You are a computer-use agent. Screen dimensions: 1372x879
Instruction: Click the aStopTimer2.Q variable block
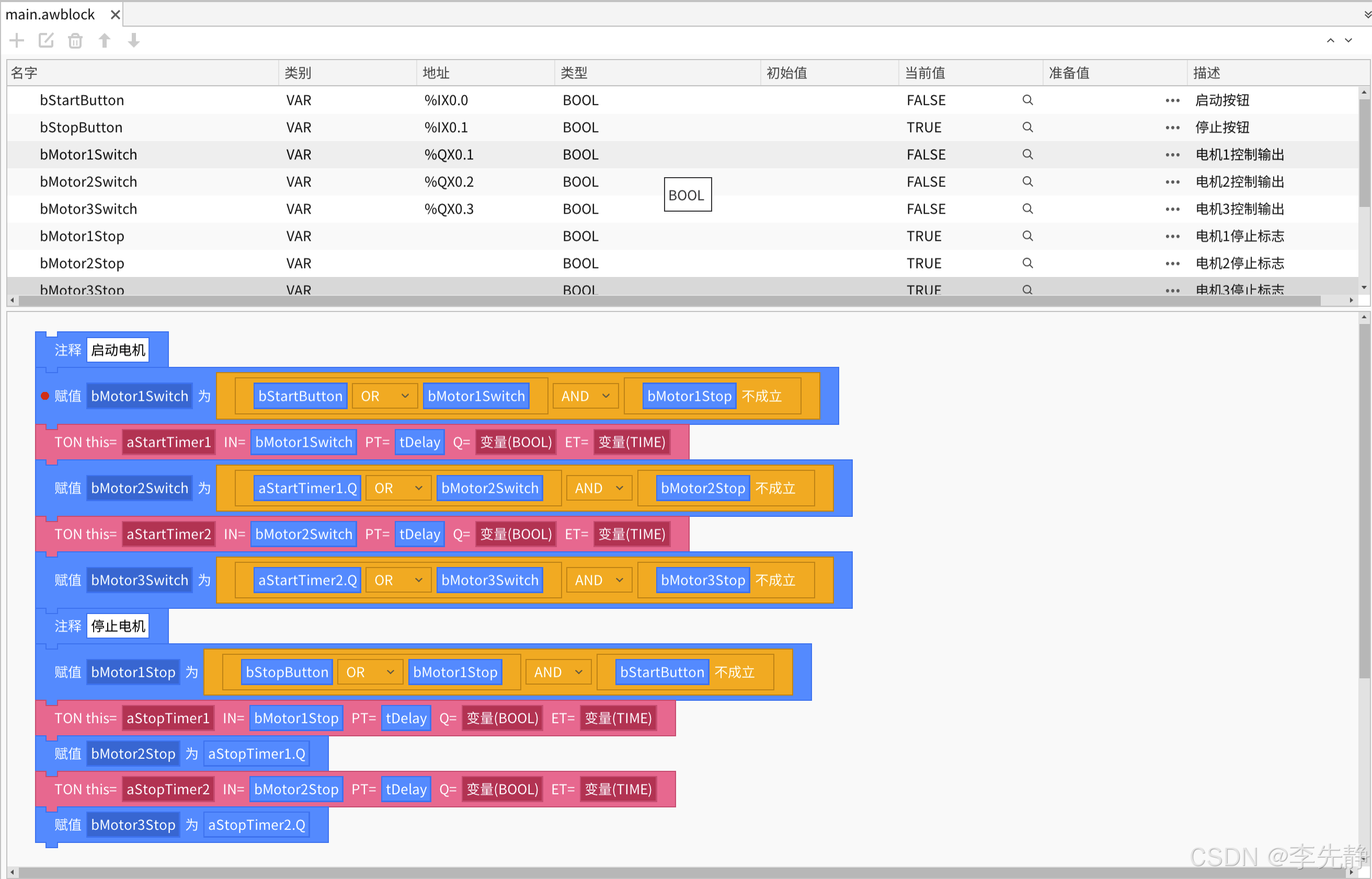(256, 825)
